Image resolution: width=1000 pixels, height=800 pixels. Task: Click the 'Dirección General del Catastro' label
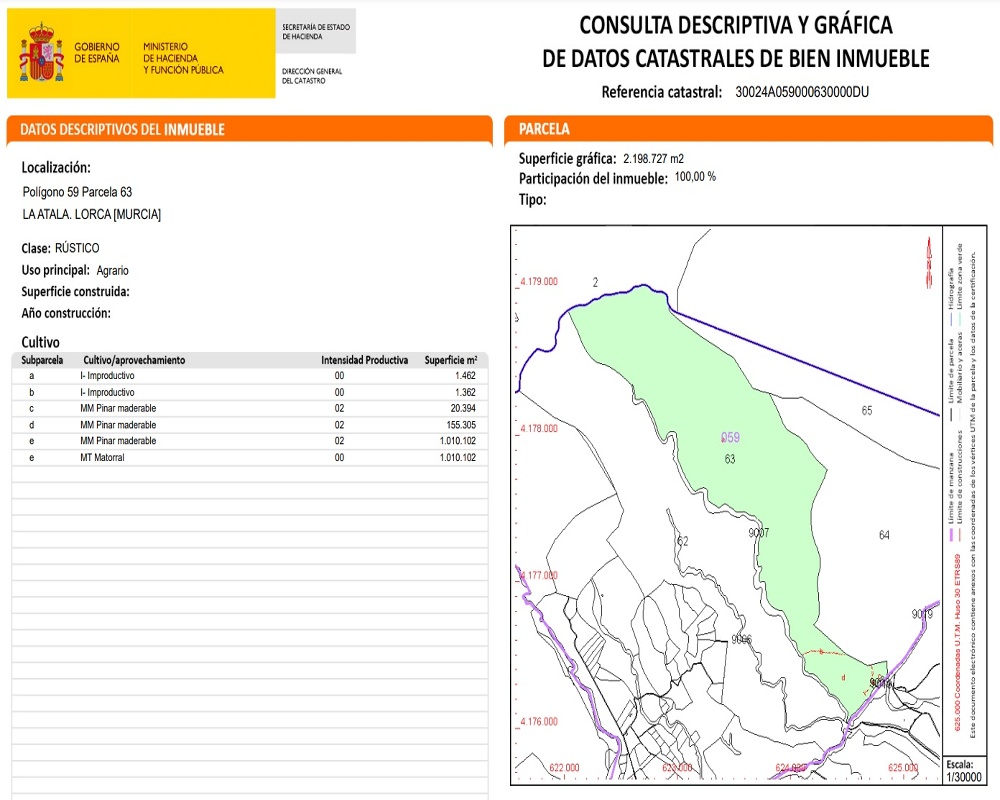point(312,76)
